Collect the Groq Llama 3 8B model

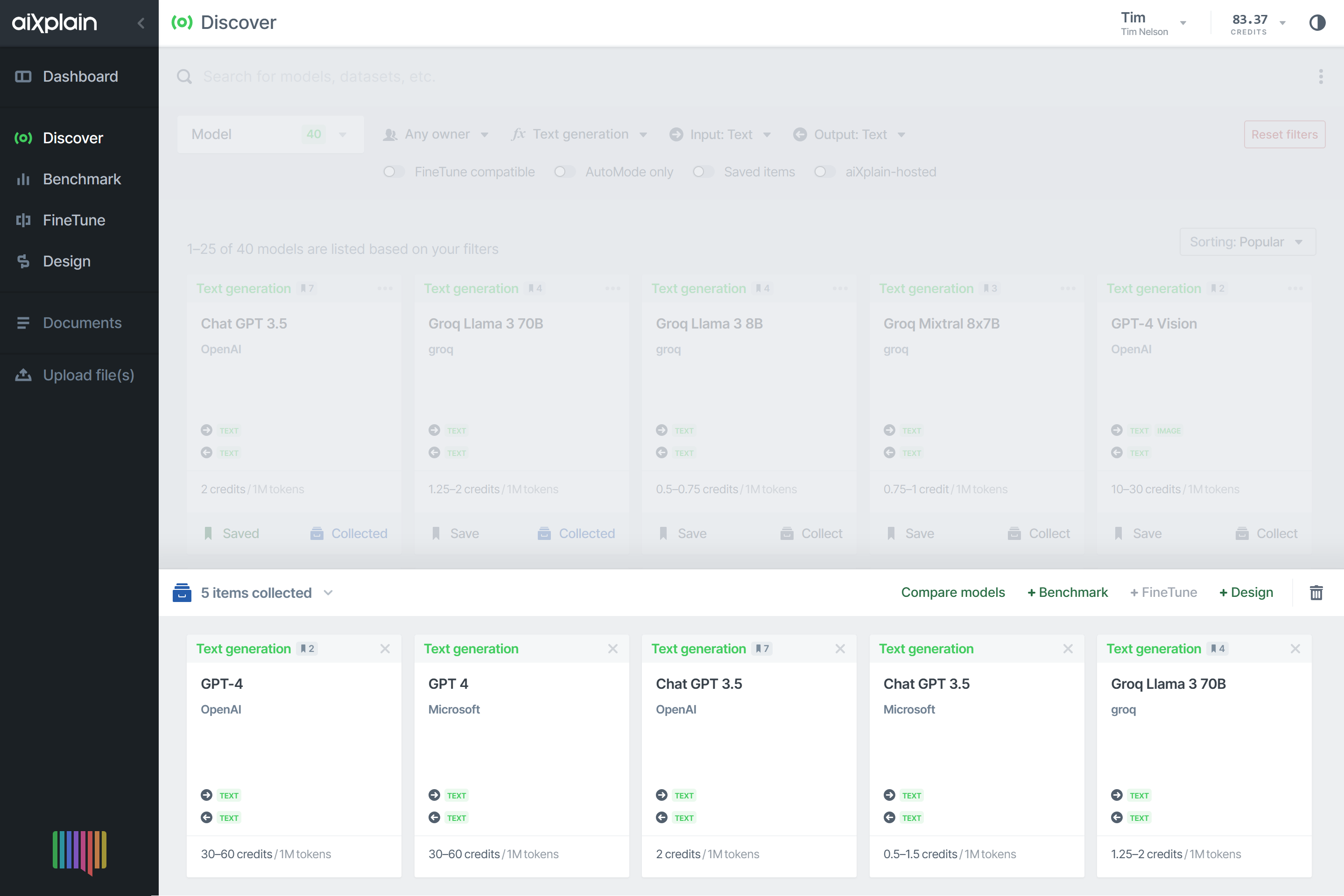811,533
